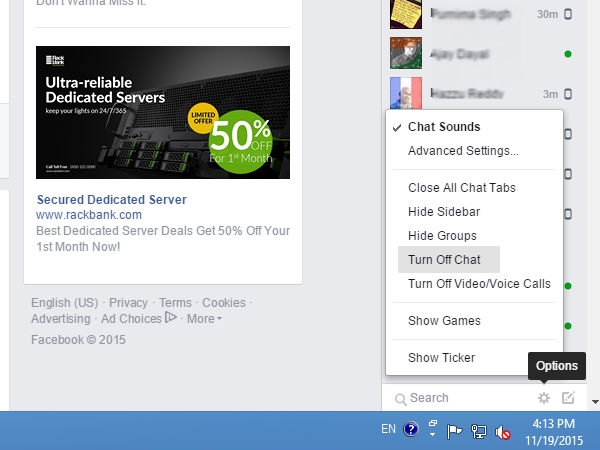Screen dimensions: 600x450
Task: Click the EN language indicator in taskbar
Action: coord(388,429)
